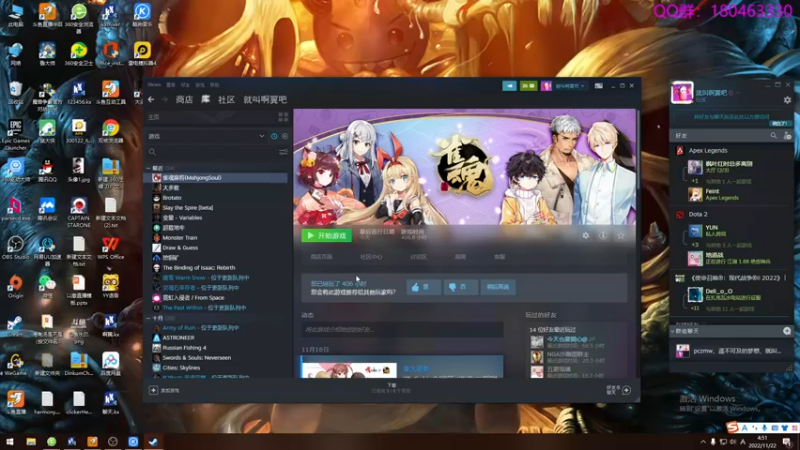This screenshot has width=800, height=450.
Task: Click the Steam forward navigation arrow
Action: [x=164, y=99]
